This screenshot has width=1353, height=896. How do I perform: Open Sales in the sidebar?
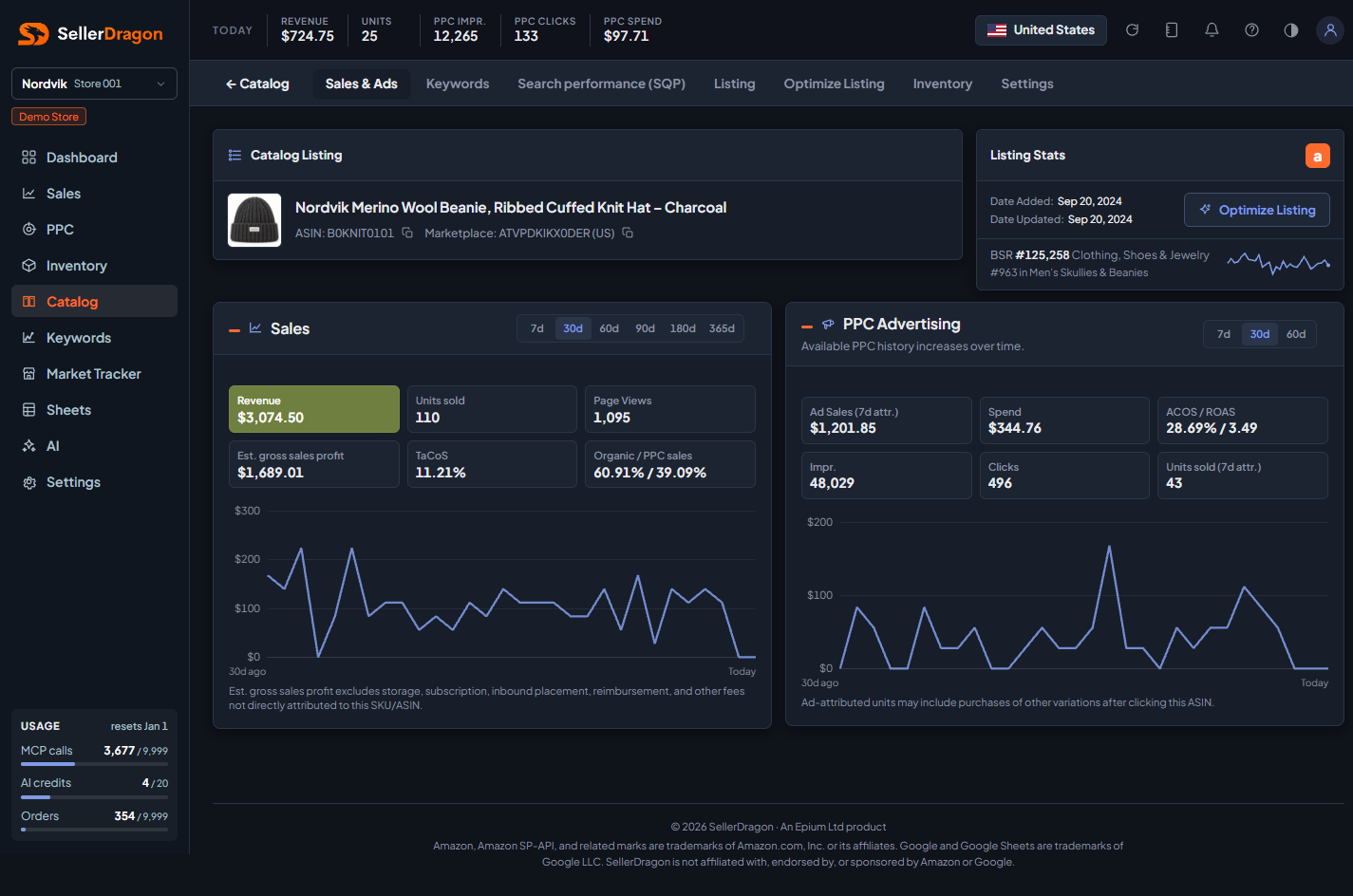point(94,194)
